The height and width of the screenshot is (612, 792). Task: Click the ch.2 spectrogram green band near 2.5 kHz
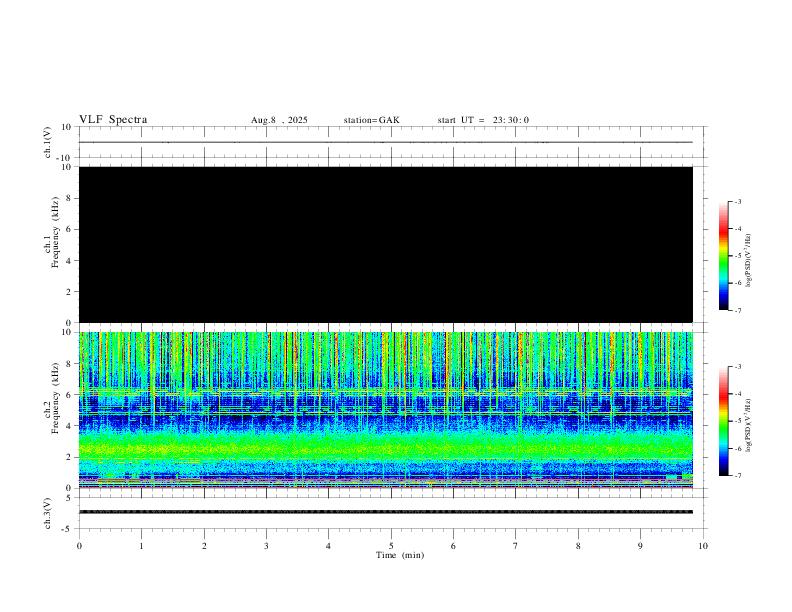(x=386, y=446)
